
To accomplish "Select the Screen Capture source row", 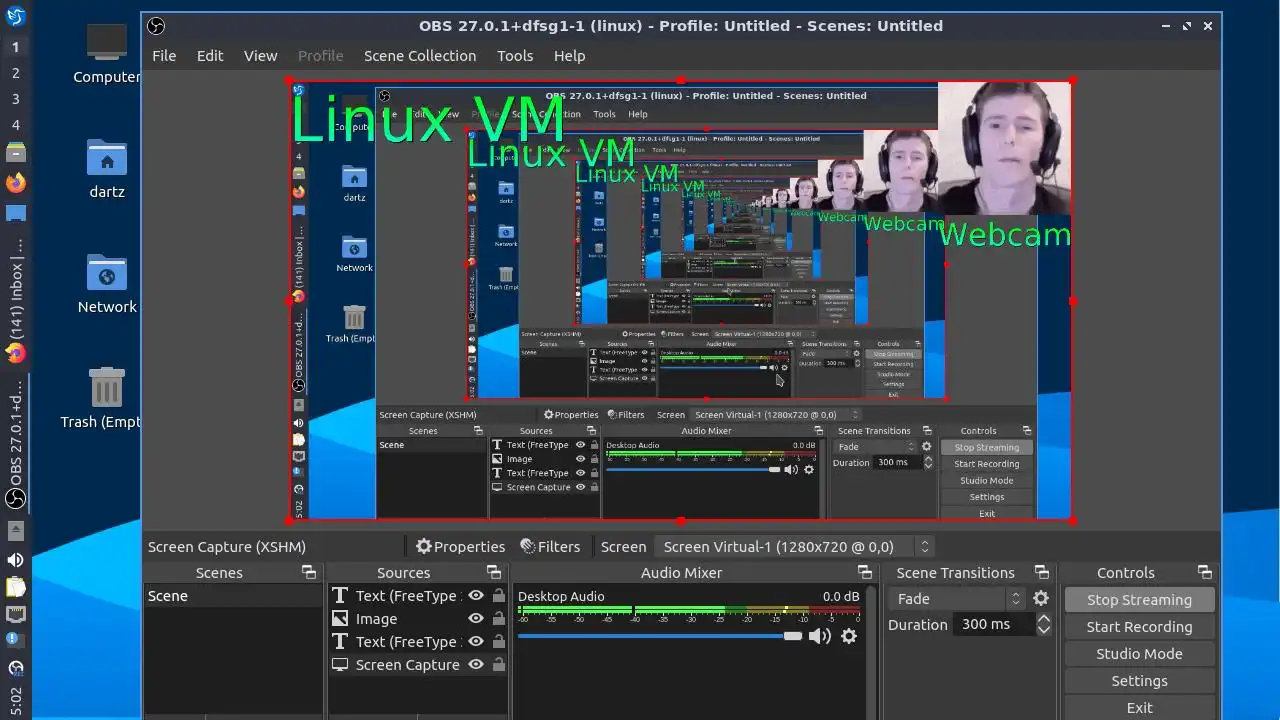I will [418, 664].
